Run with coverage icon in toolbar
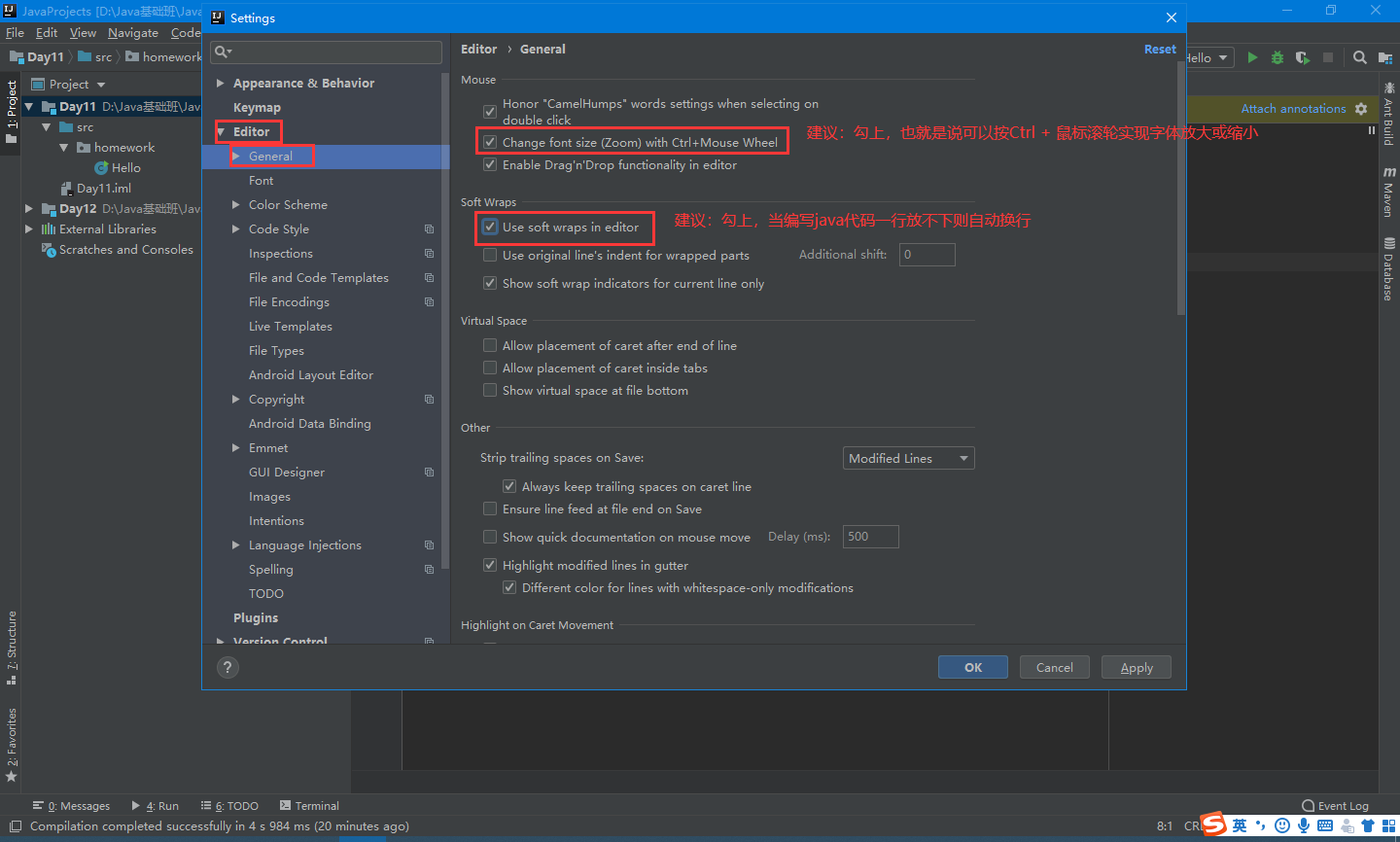Screen dimensions: 1400x842 (1303, 57)
